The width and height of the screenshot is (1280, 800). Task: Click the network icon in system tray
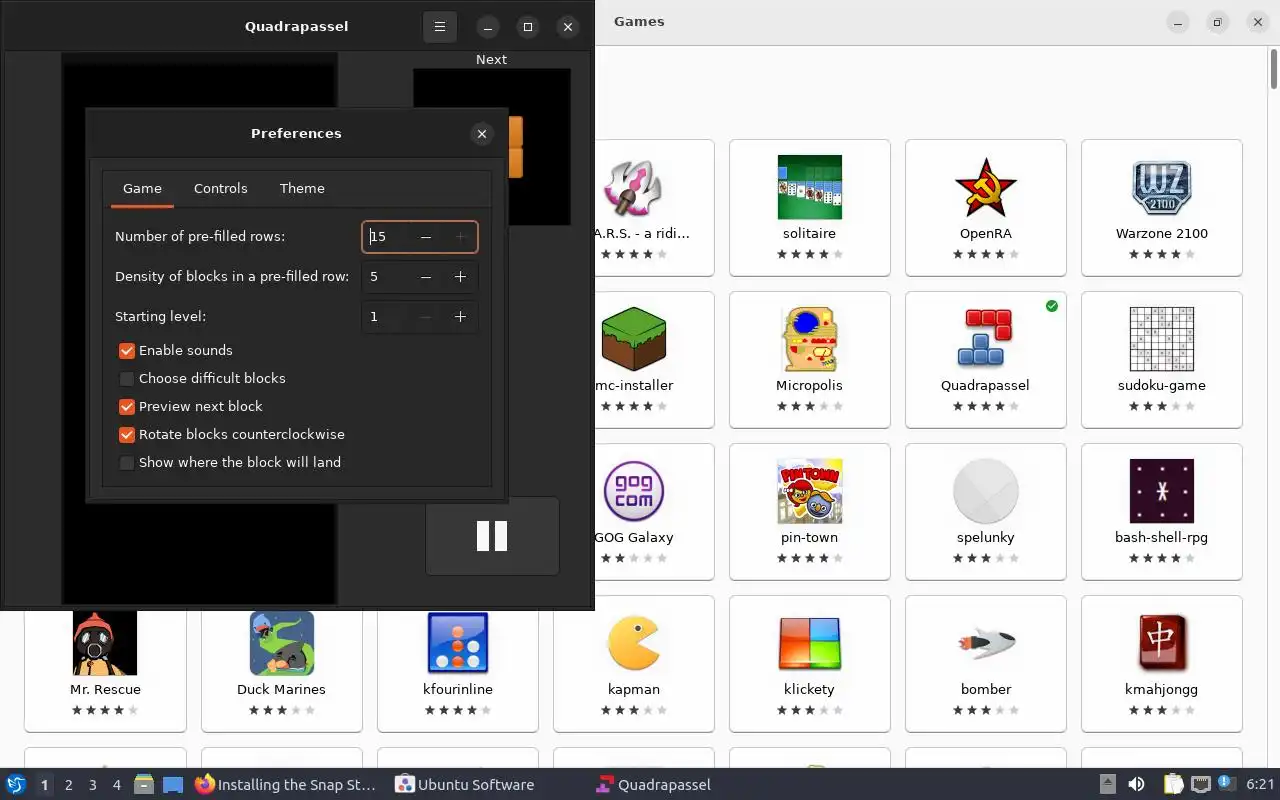point(1201,785)
